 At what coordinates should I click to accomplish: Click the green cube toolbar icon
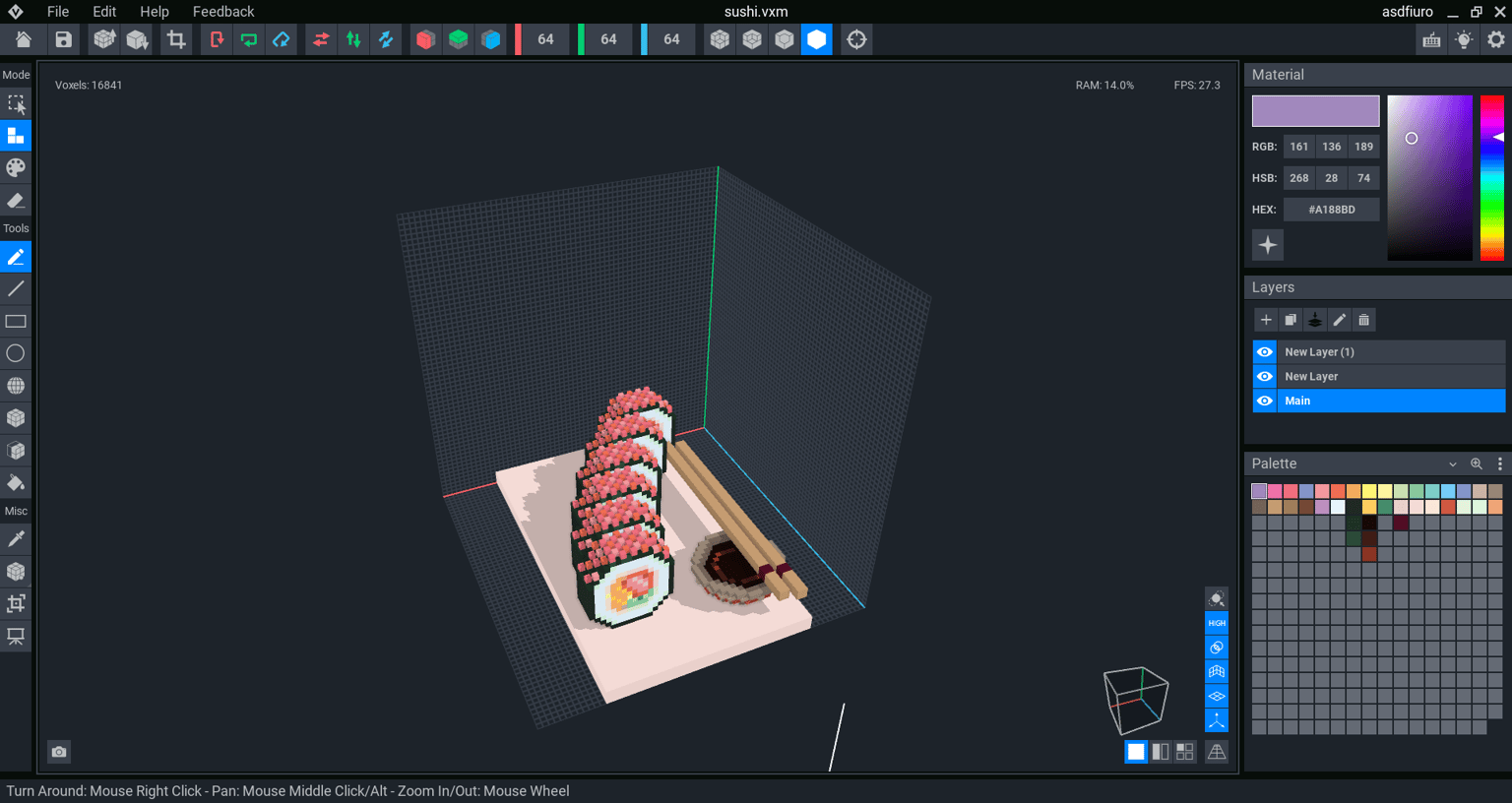click(458, 39)
